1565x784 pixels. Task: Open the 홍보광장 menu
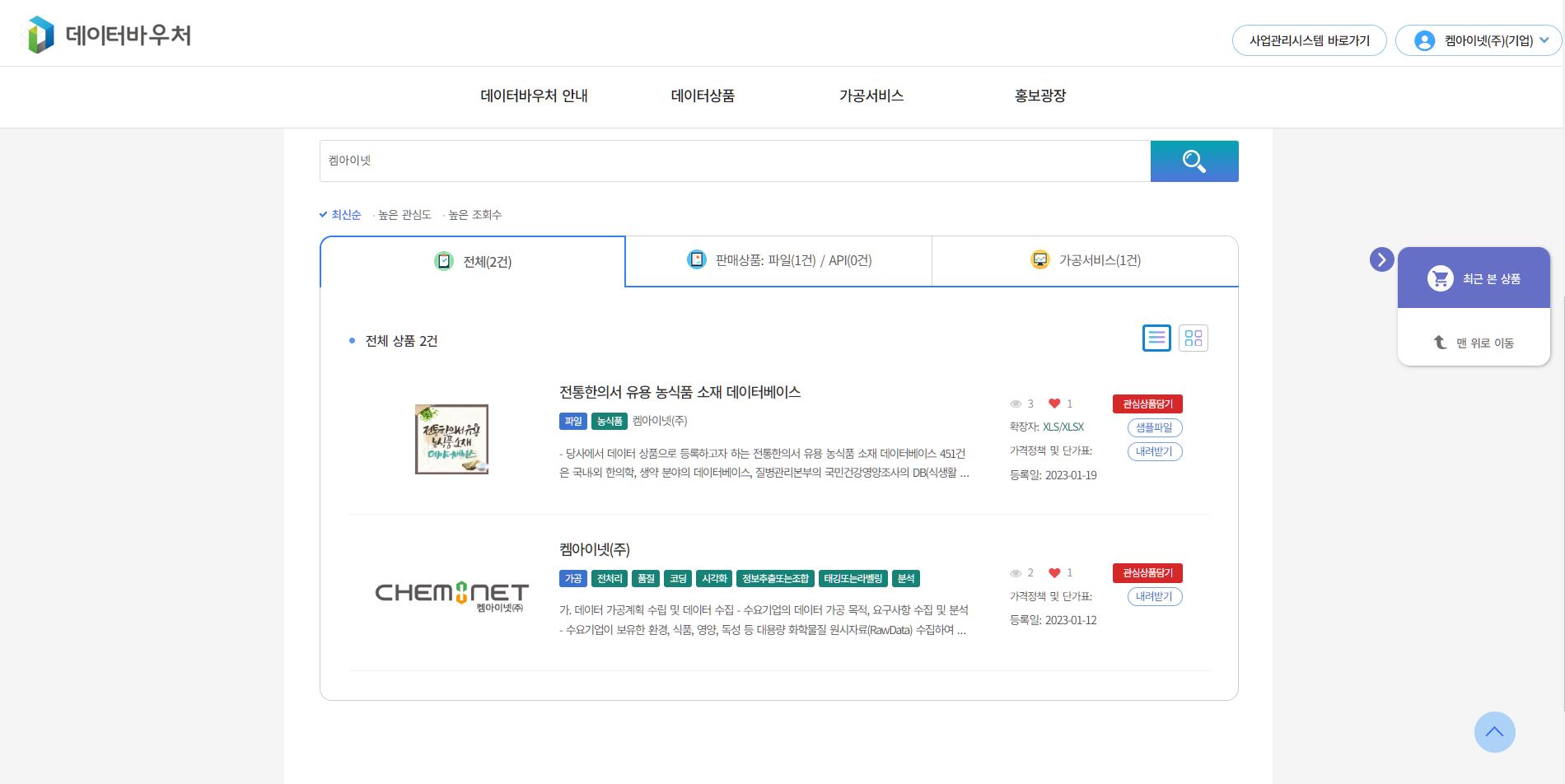pos(1040,96)
